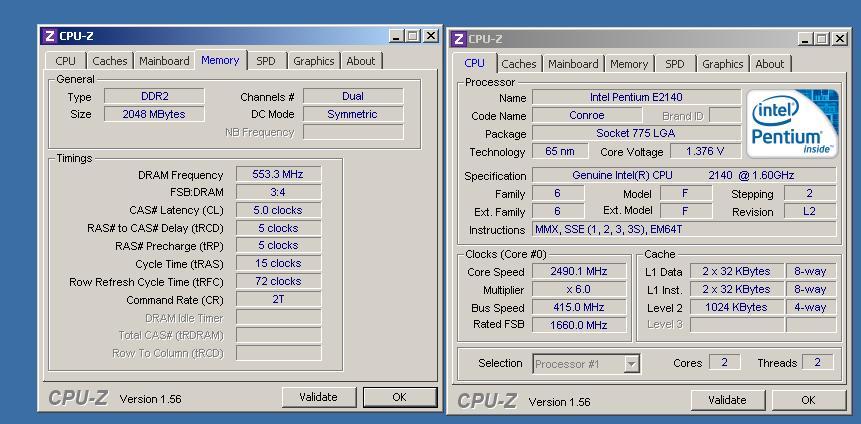861x424 pixels.
Task: Click the 553.3 MHz DRAM Frequency value
Action: click(278, 174)
